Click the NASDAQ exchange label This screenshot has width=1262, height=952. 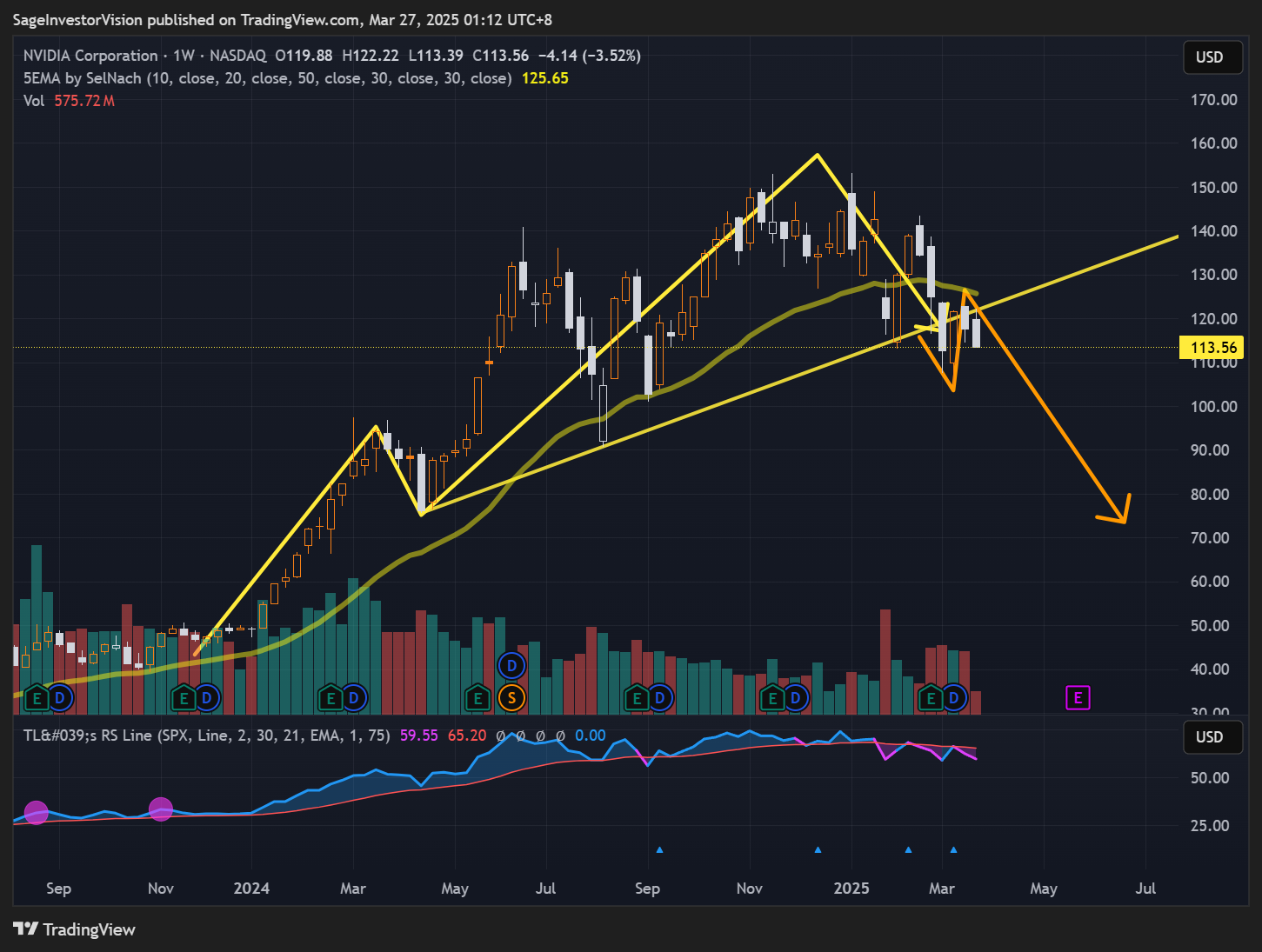[237, 56]
